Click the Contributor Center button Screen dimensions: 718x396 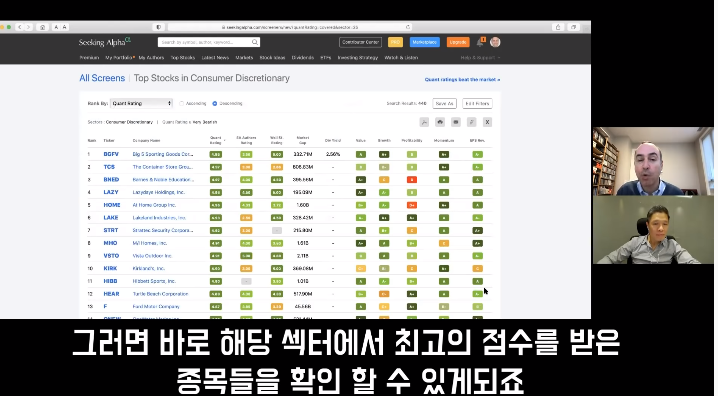point(360,42)
